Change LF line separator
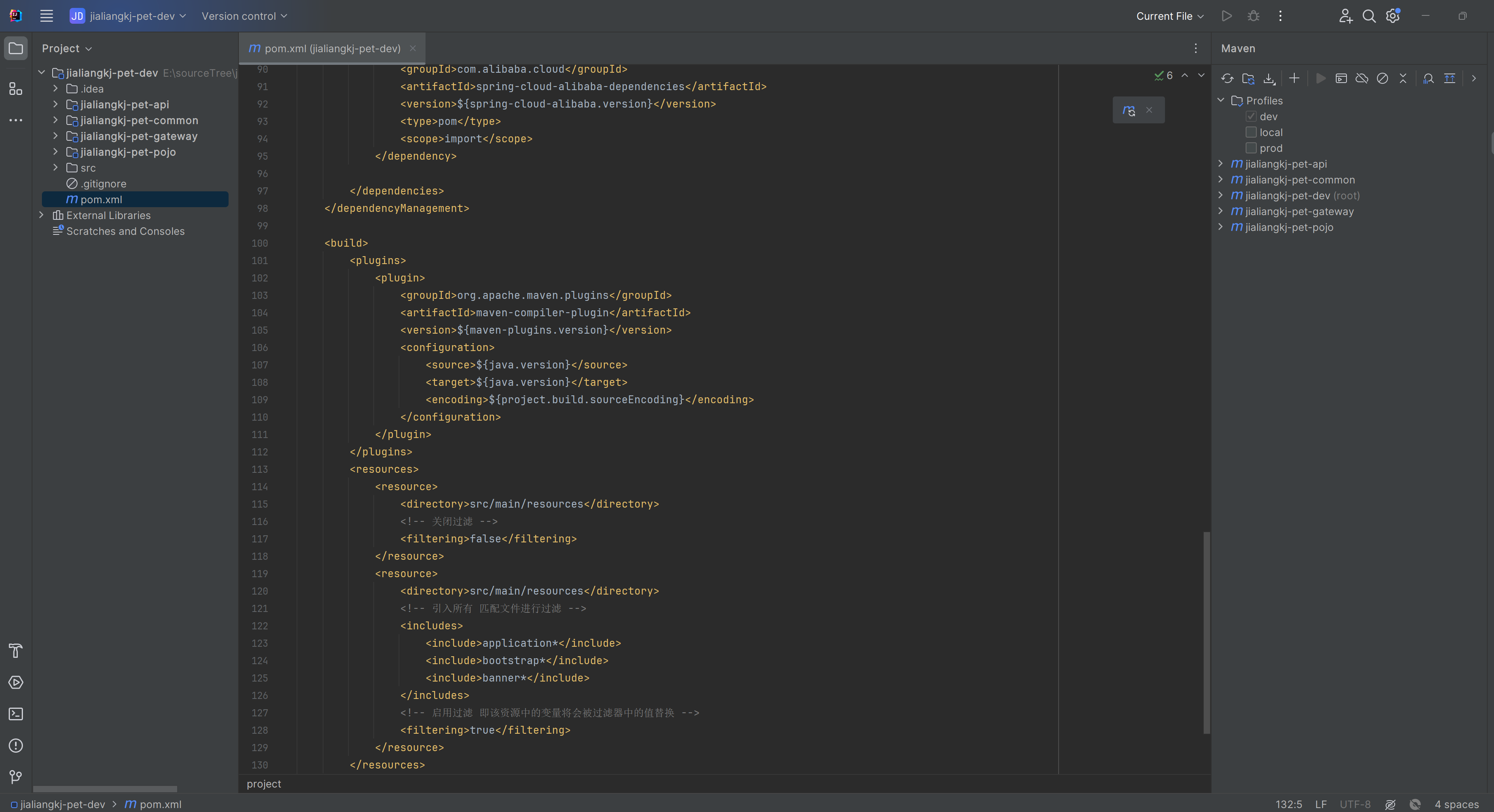This screenshot has height=812, width=1494. [1321, 804]
